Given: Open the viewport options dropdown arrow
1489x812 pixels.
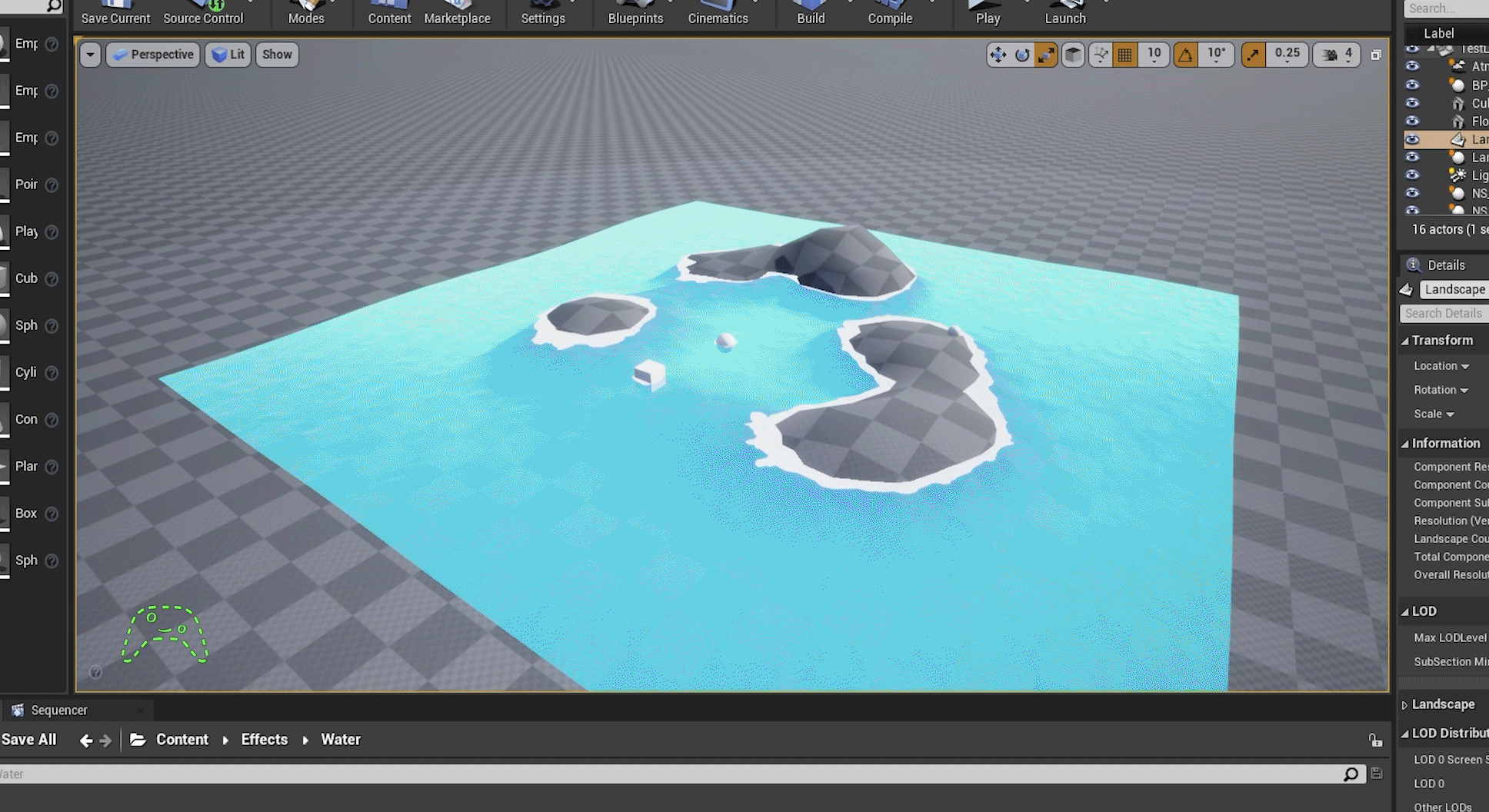Looking at the screenshot, I should [x=90, y=54].
